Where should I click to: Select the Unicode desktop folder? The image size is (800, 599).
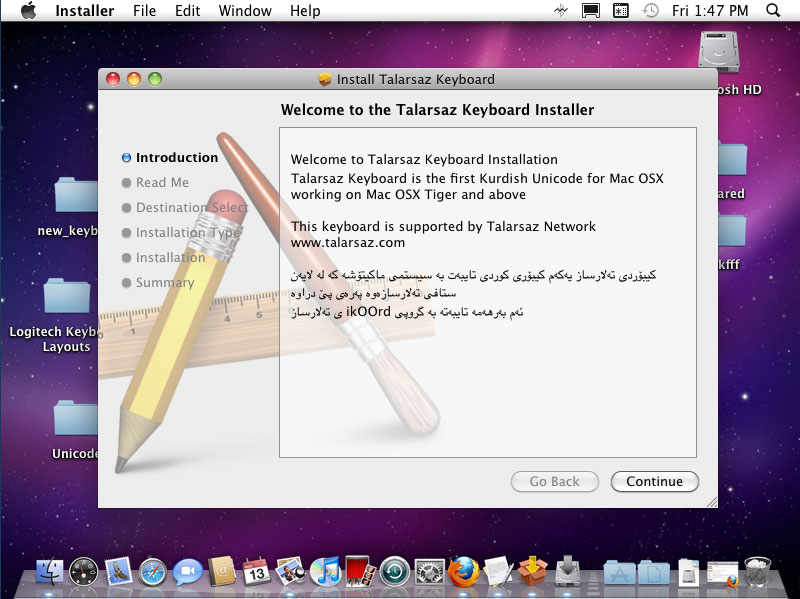[x=75, y=417]
